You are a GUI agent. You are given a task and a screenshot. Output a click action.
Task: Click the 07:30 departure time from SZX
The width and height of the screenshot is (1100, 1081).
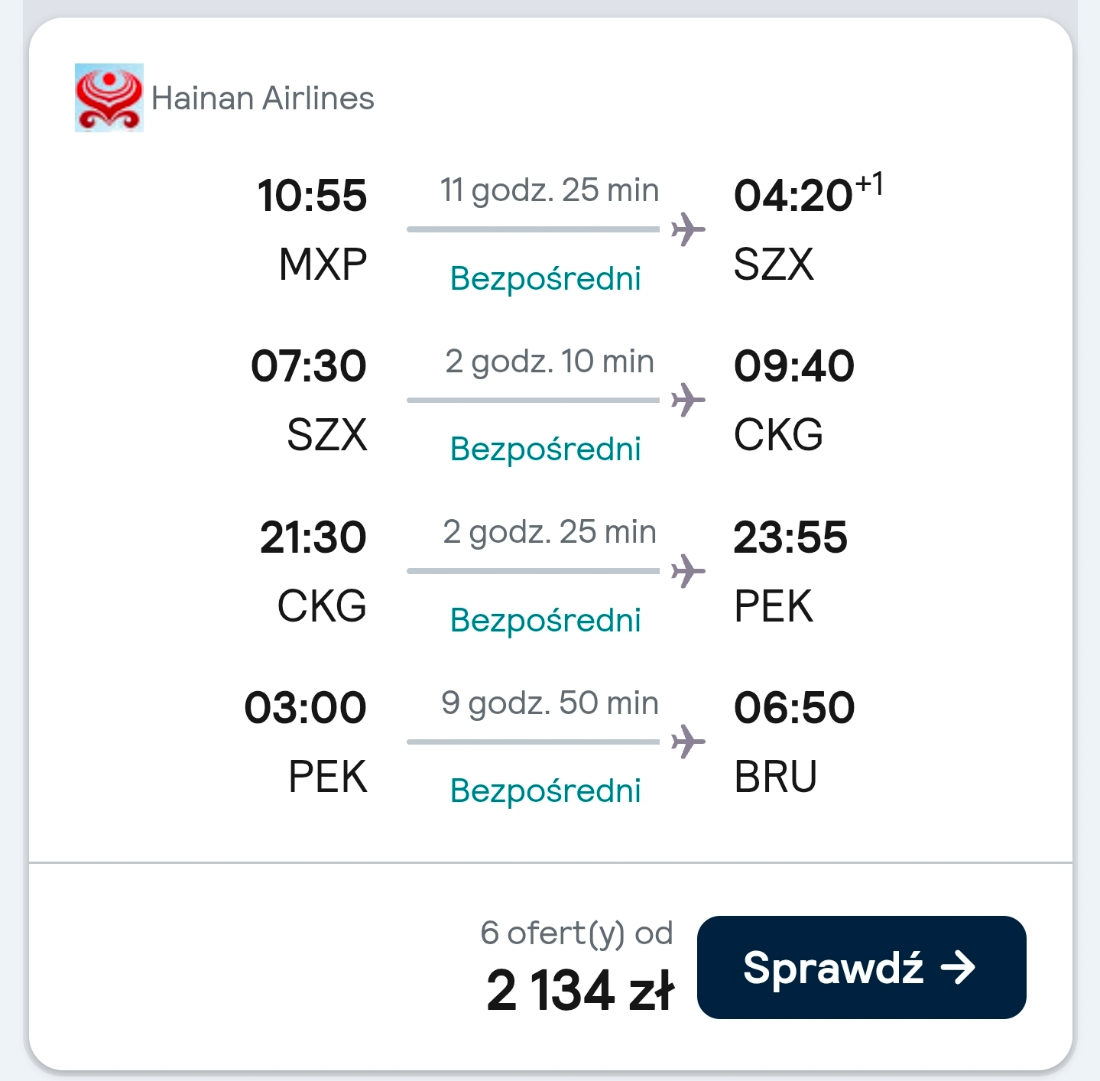pos(309,366)
